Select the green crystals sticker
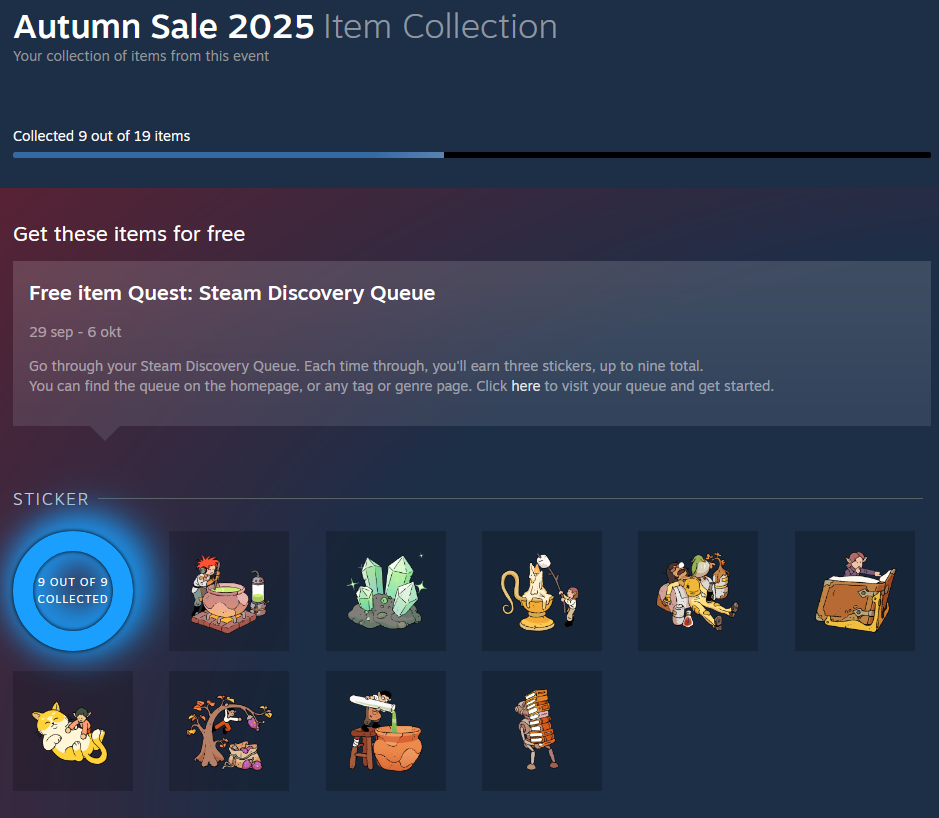 point(386,591)
